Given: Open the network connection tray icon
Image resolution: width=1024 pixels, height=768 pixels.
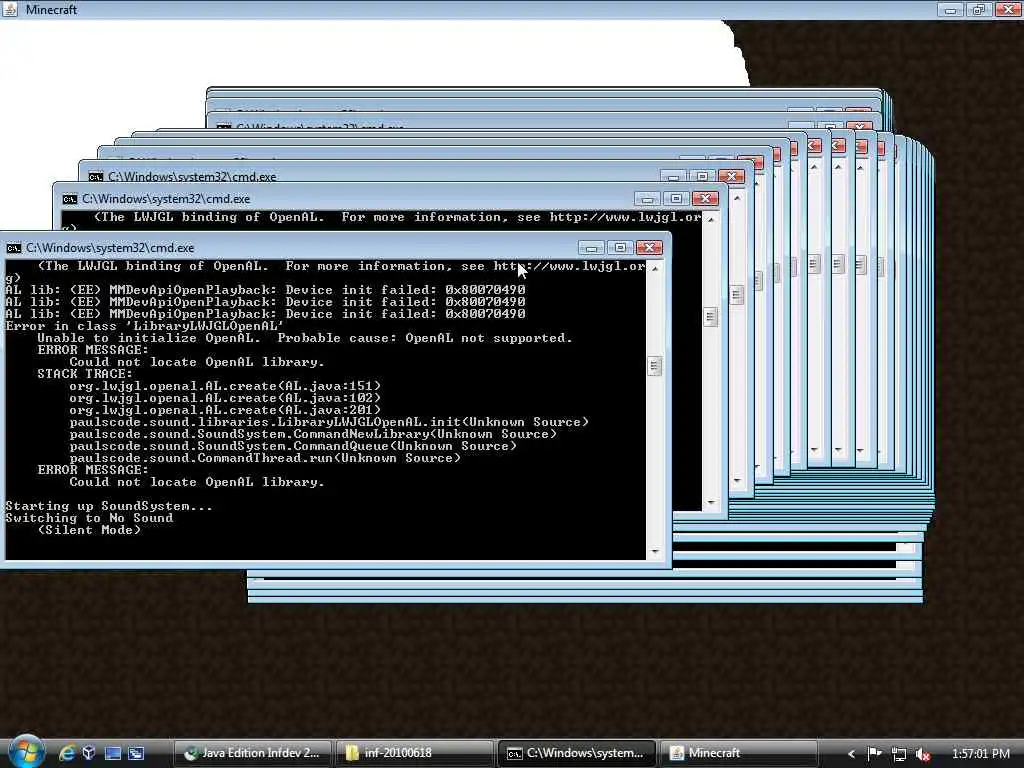Looking at the screenshot, I should (899, 754).
